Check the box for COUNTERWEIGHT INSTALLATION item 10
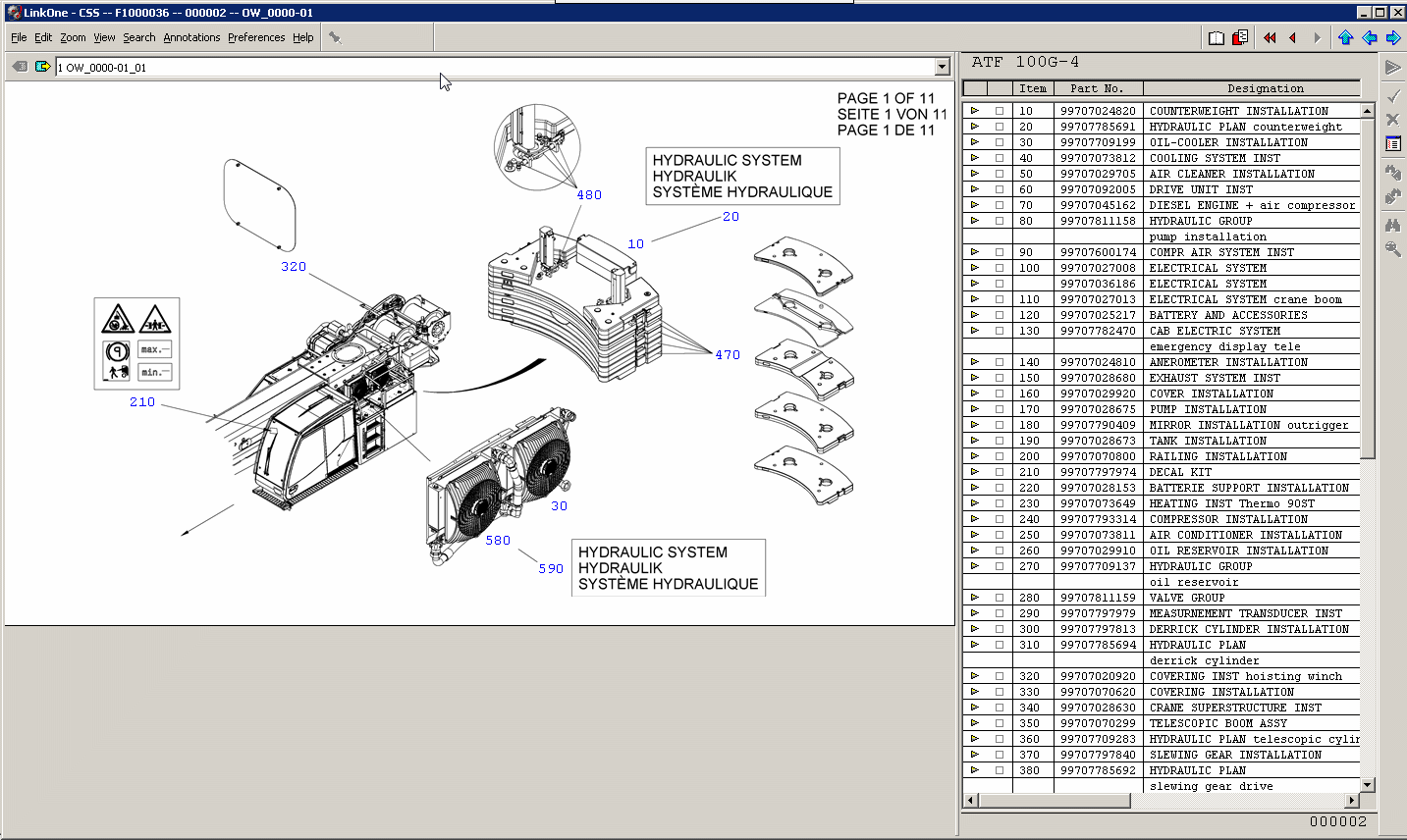Image resolution: width=1407 pixels, height=840 pixels. click(x=1000, y=110)
